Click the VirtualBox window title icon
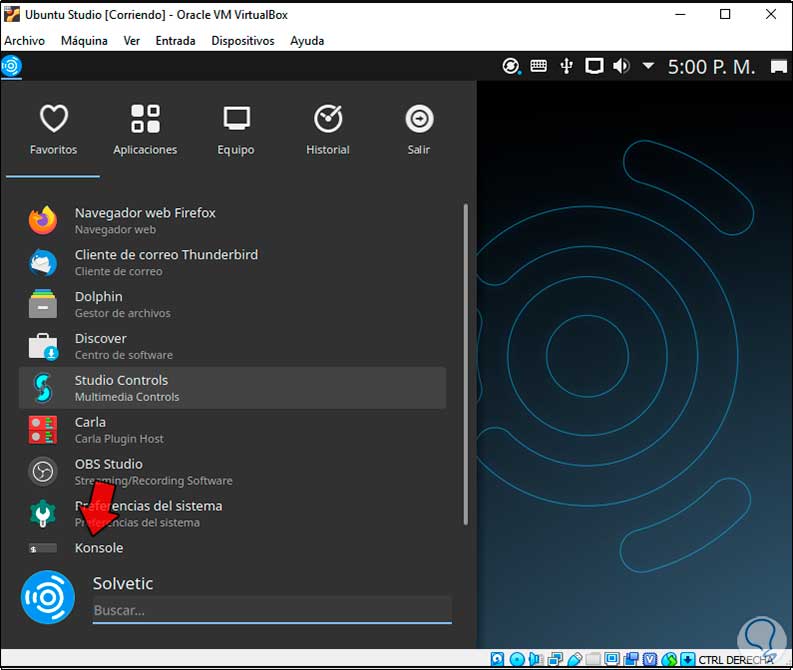Screen dimensions: 793x670 click(x=12, y=14)
